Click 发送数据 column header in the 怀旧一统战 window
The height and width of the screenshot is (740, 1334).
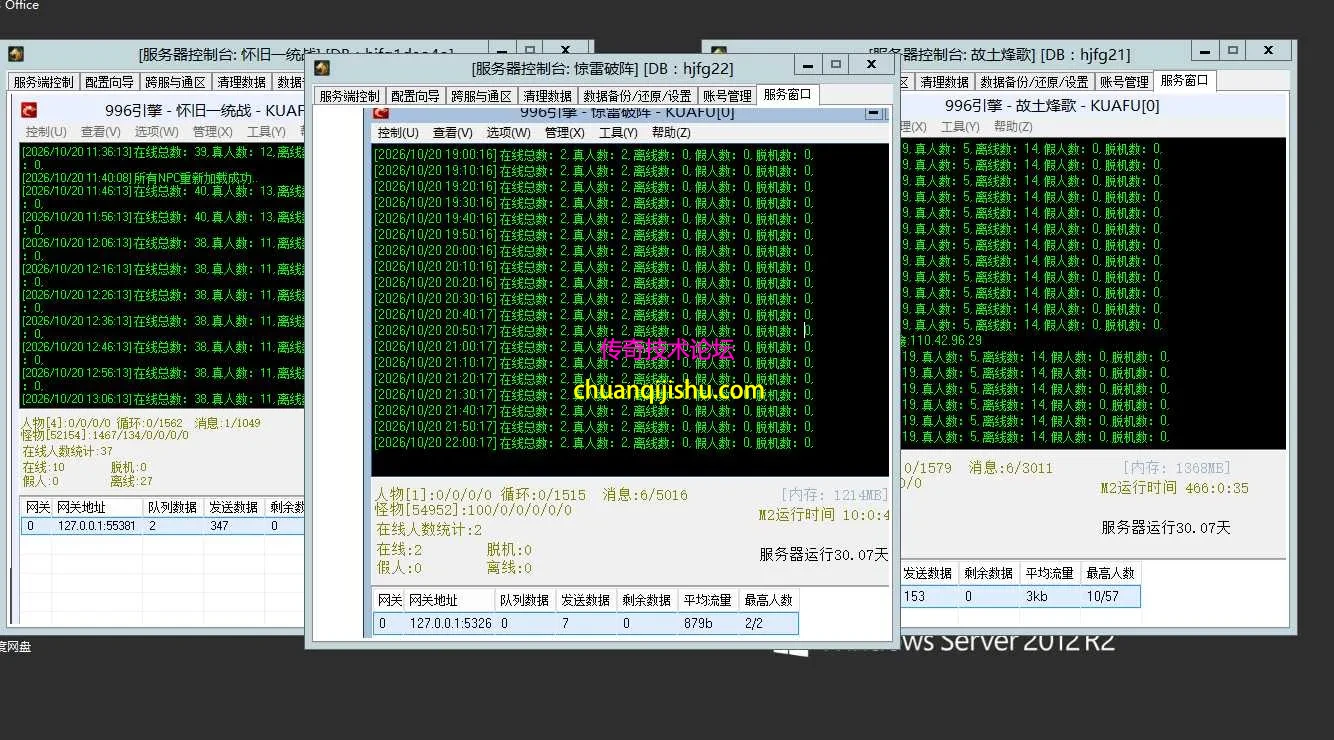[234, 507]
